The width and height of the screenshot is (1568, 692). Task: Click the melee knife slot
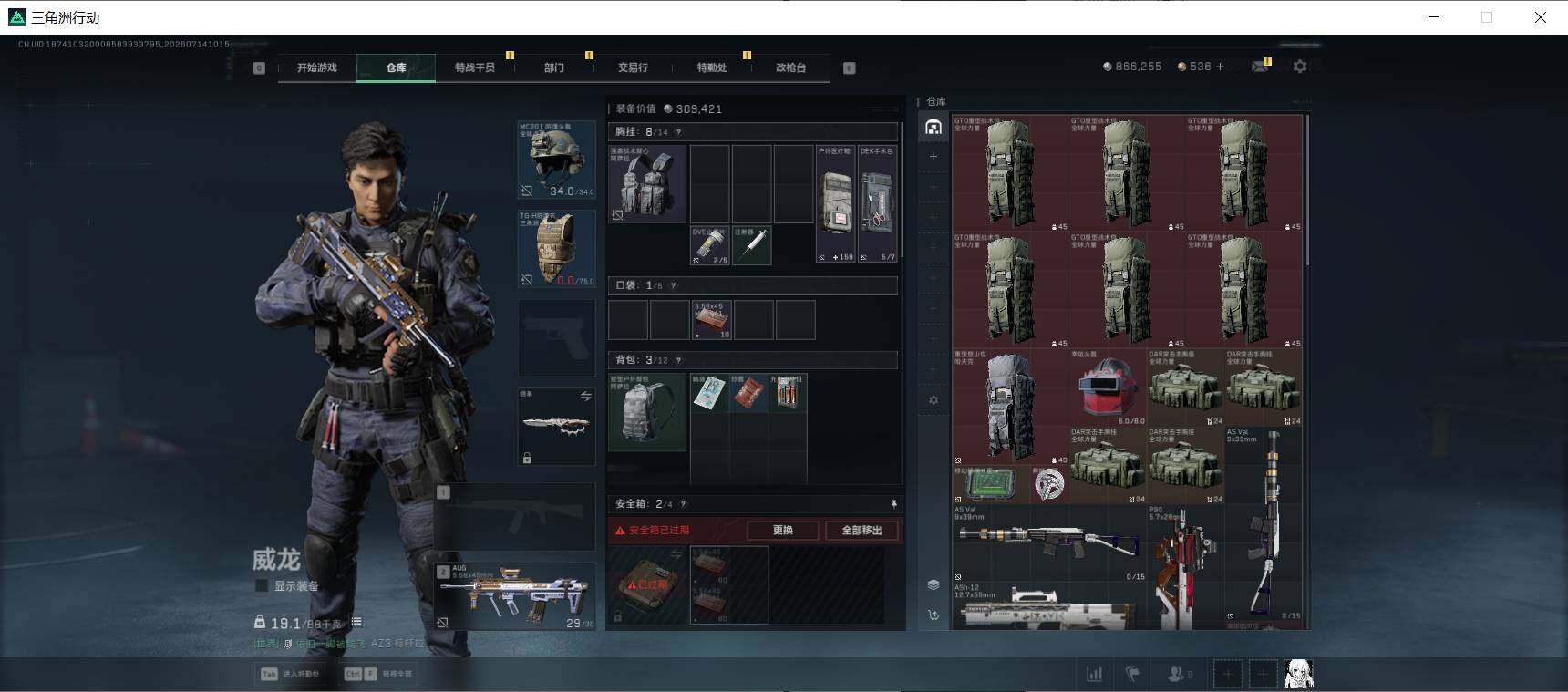point(557,427)
